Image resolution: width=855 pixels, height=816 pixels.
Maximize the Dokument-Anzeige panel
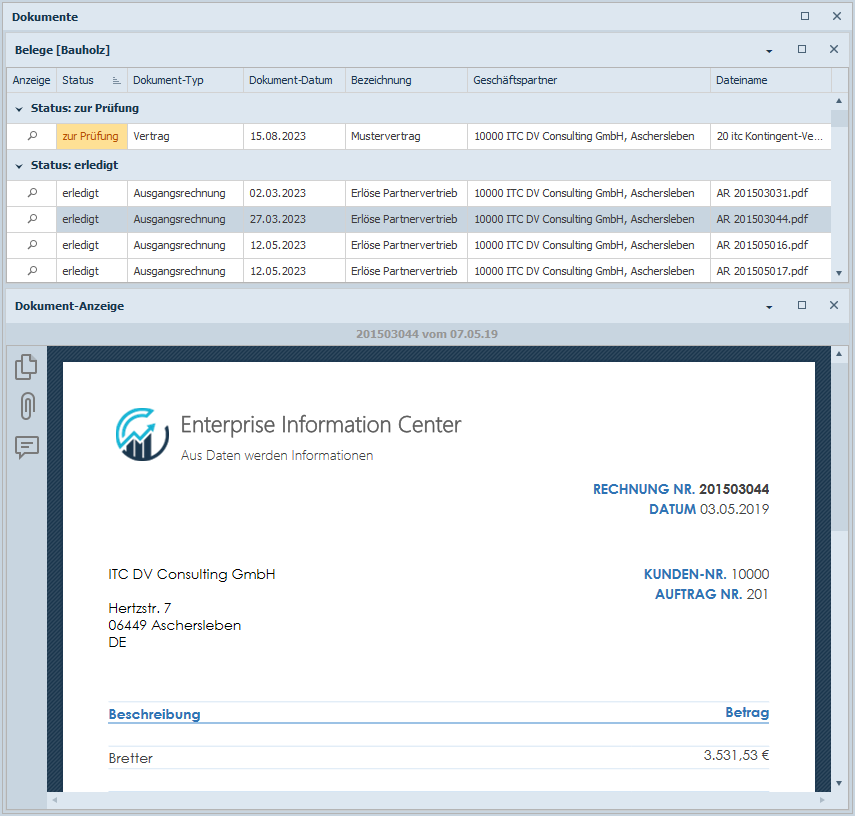(x=802, y=306)
